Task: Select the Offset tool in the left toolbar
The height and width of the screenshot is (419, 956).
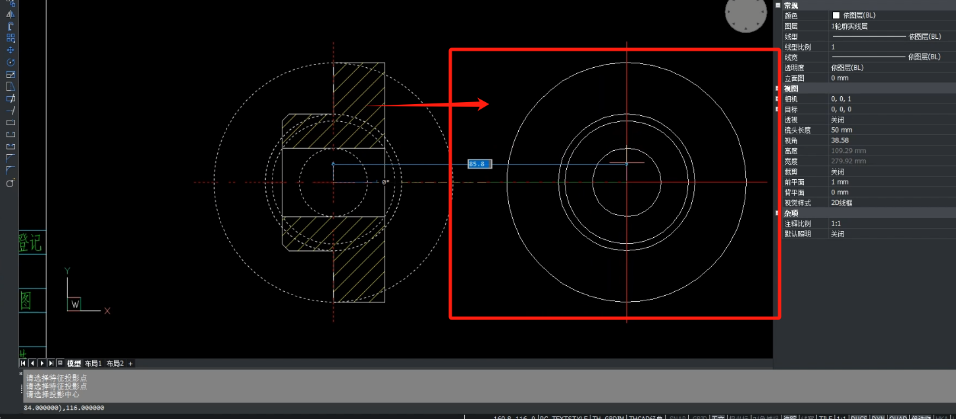Action: pyautogui.click(x=10, y=26)
